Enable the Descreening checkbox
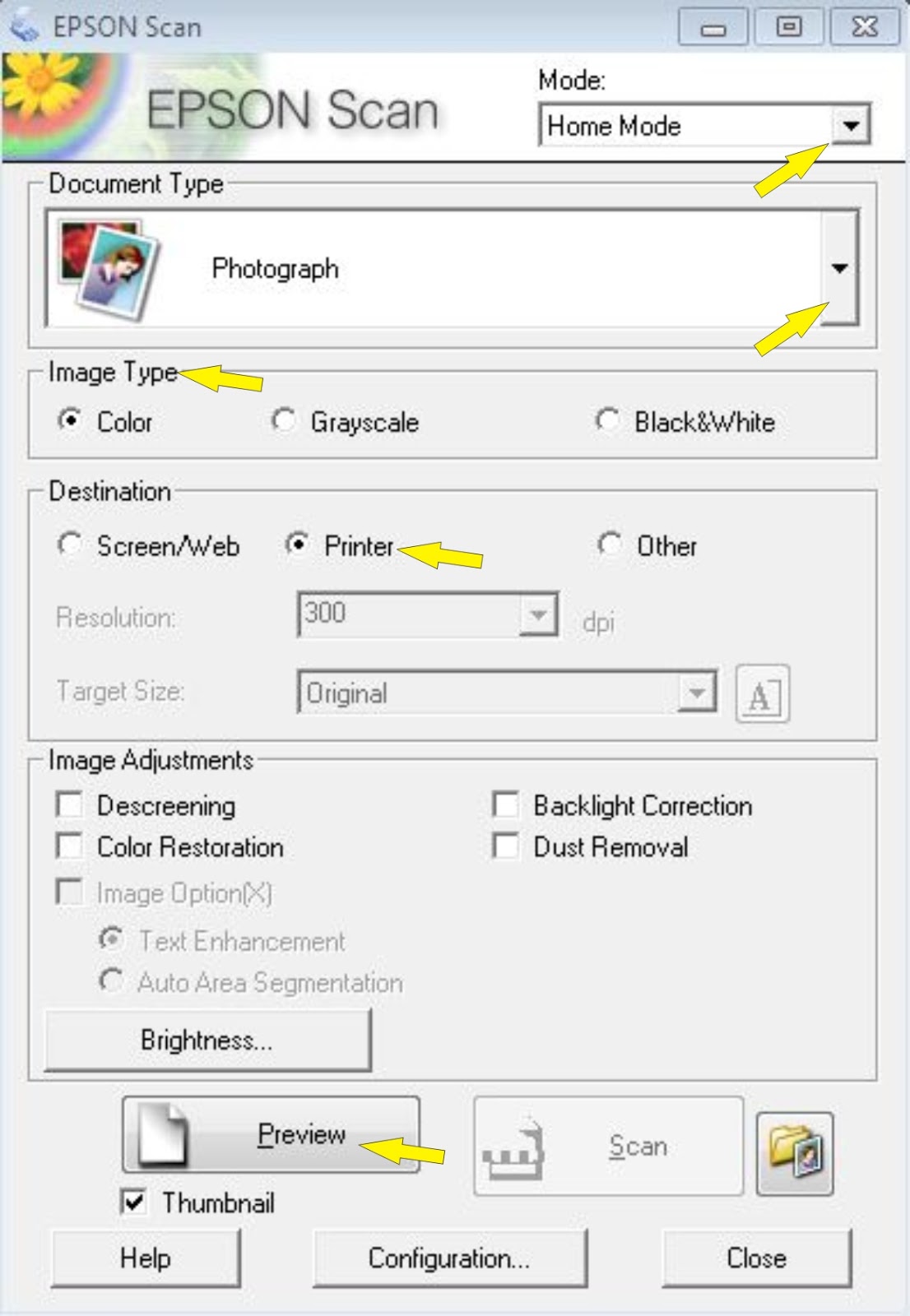The width and height of the screenshot is (910, 1316). pyautogui.click(x=69, y=804)
